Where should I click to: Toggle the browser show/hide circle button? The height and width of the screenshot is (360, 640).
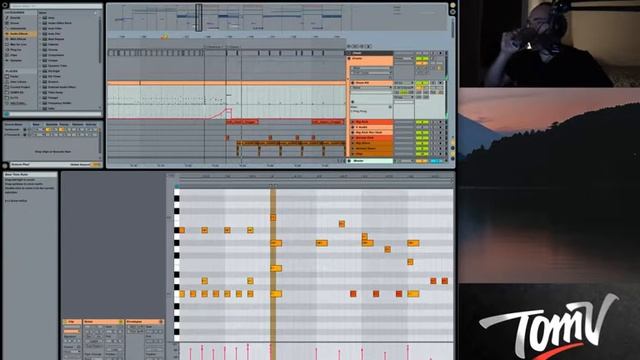[x=5, y=6]
